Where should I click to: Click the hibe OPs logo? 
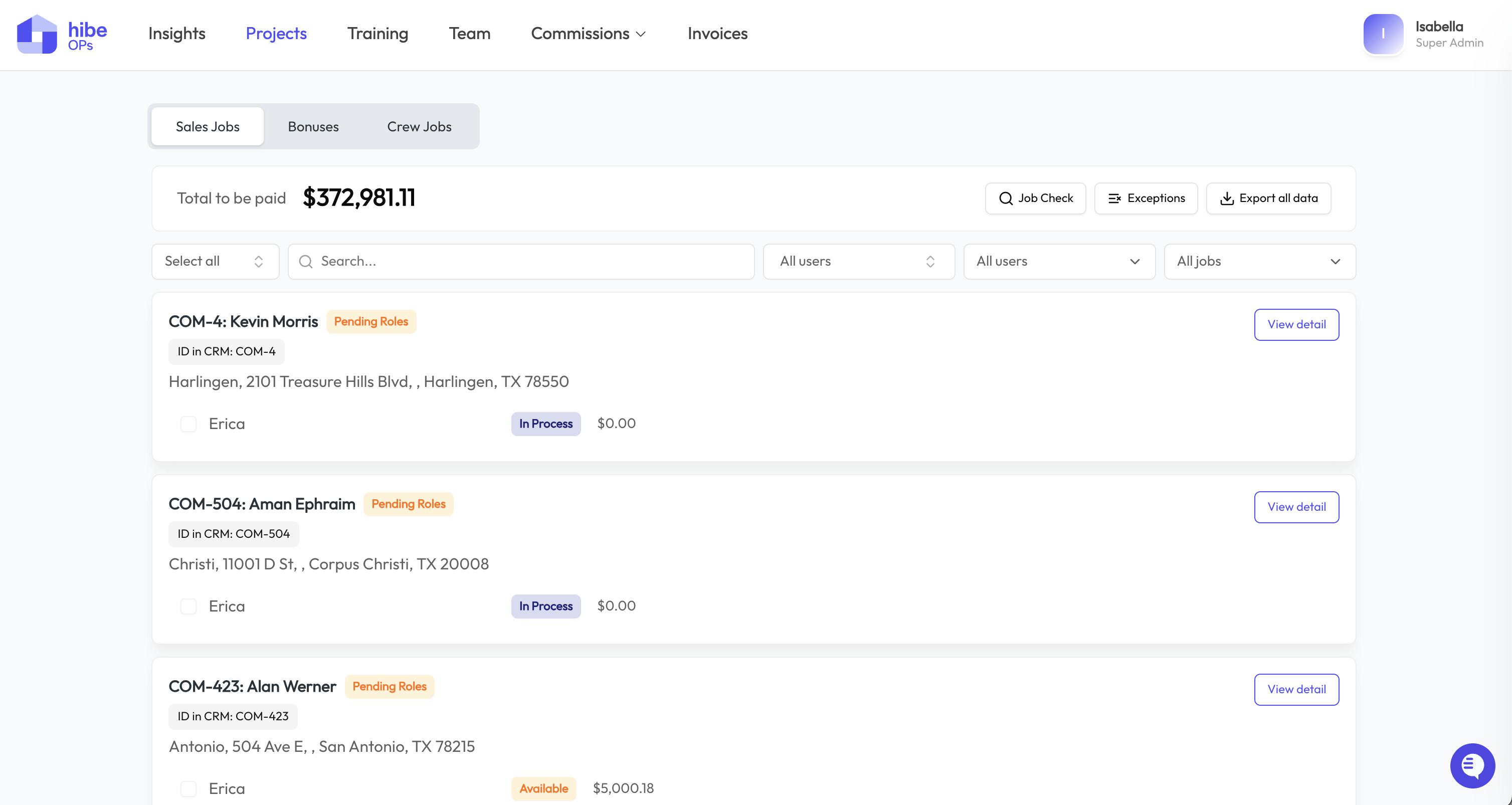(62, 34)
